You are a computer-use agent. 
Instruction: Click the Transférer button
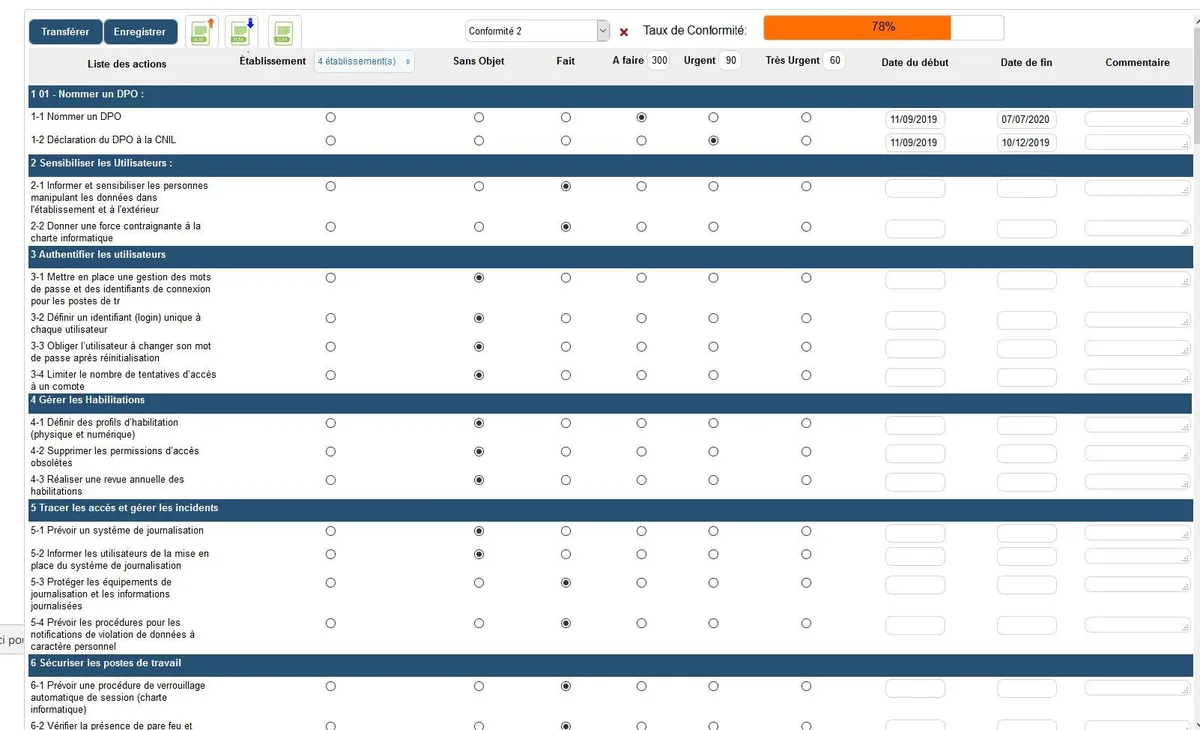point(65,32)
